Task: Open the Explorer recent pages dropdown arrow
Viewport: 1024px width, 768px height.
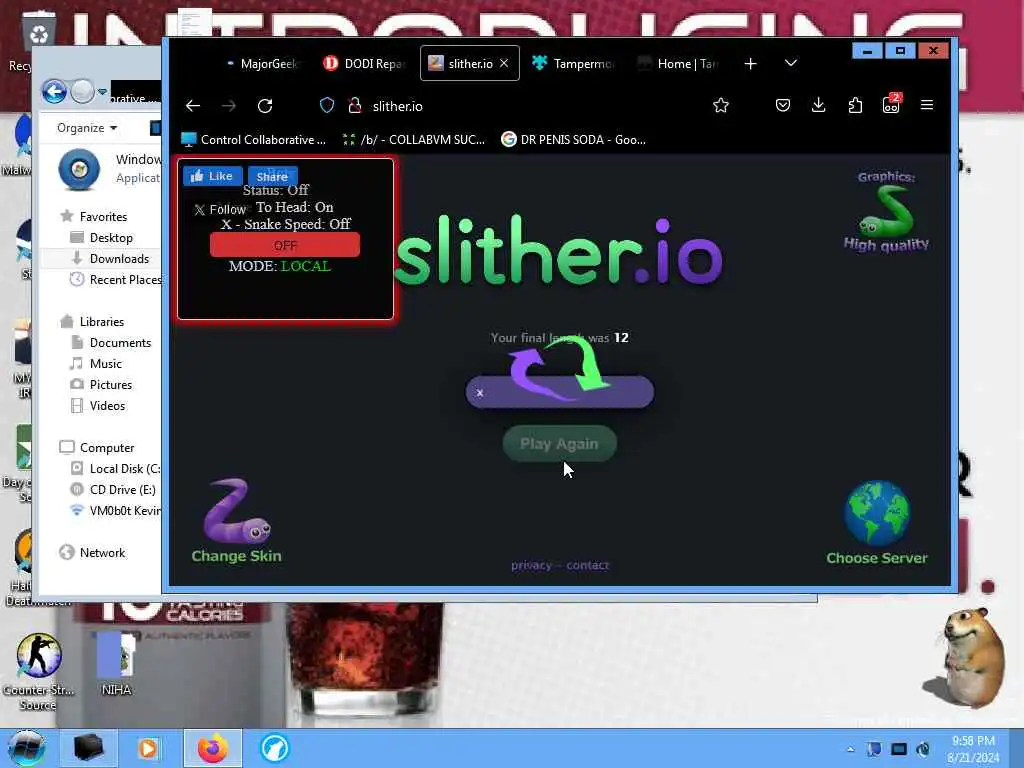Action: pyautogui.click(x=103, y=92)
